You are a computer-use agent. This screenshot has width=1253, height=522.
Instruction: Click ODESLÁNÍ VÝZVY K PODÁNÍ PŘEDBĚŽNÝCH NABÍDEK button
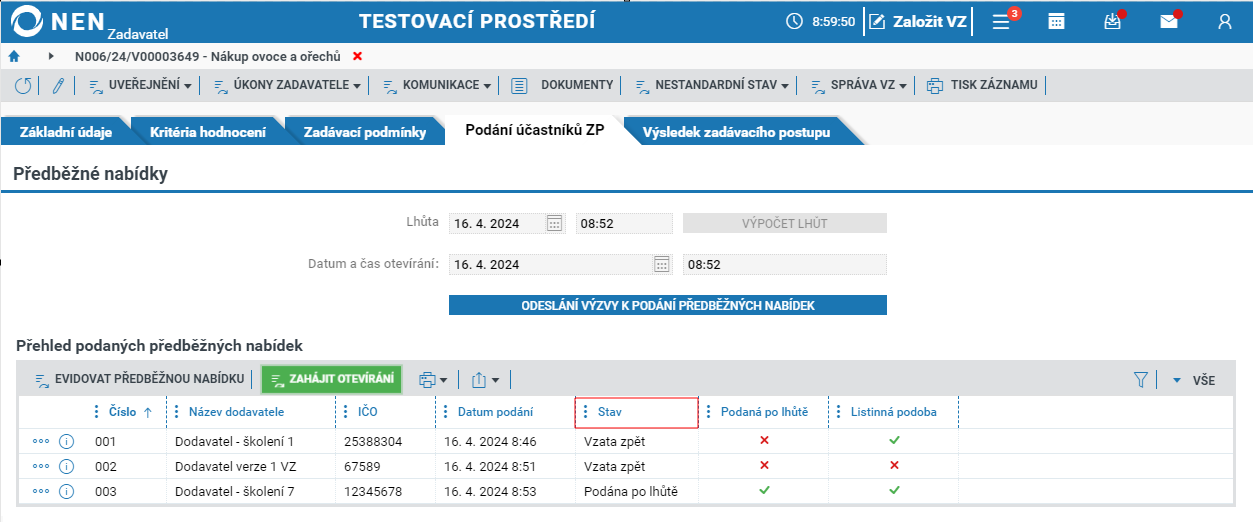[x=668, y=305]
